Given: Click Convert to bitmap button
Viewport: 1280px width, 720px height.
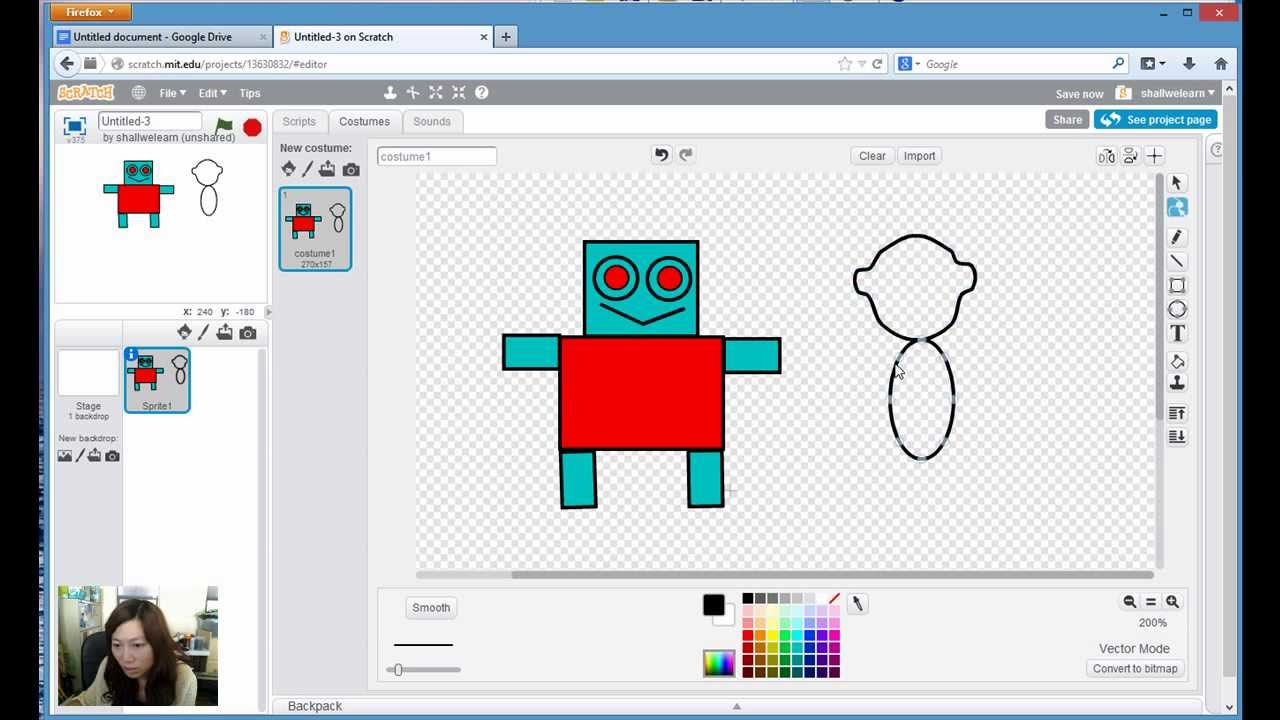Looking at the screenshot, I should [1135, 669].
